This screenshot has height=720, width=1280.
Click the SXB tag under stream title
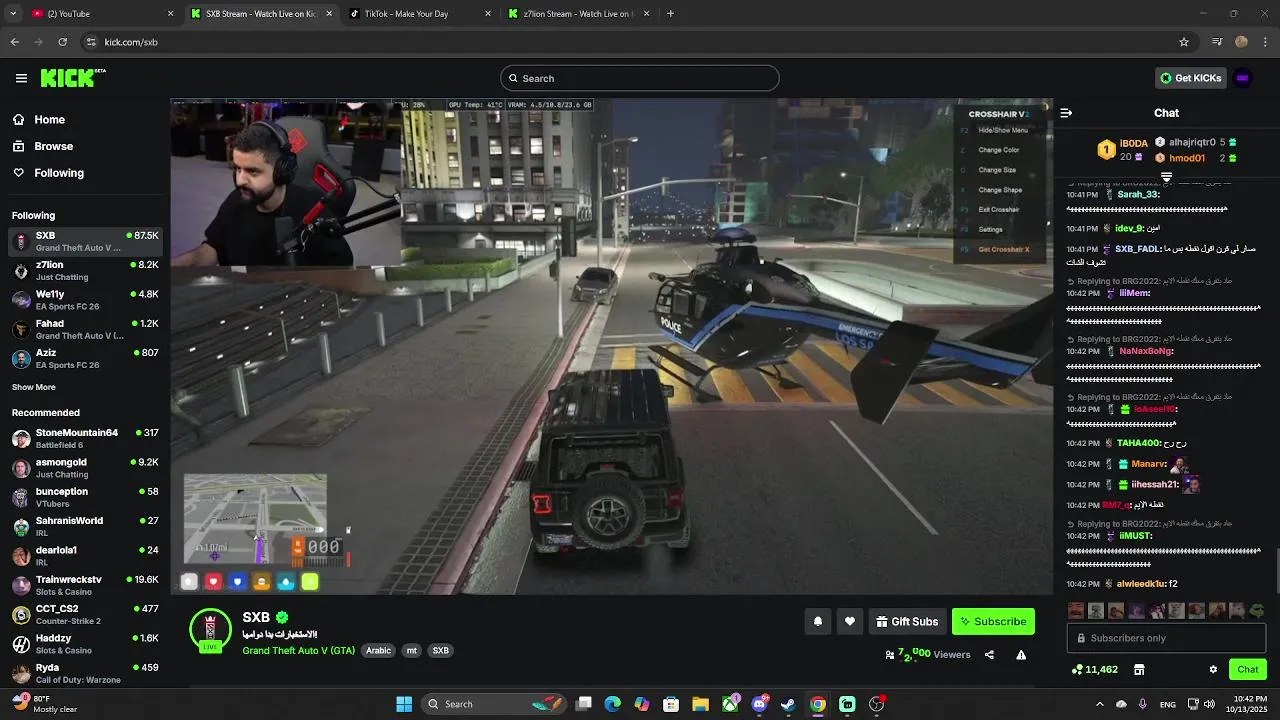click(x=440, y=650)
